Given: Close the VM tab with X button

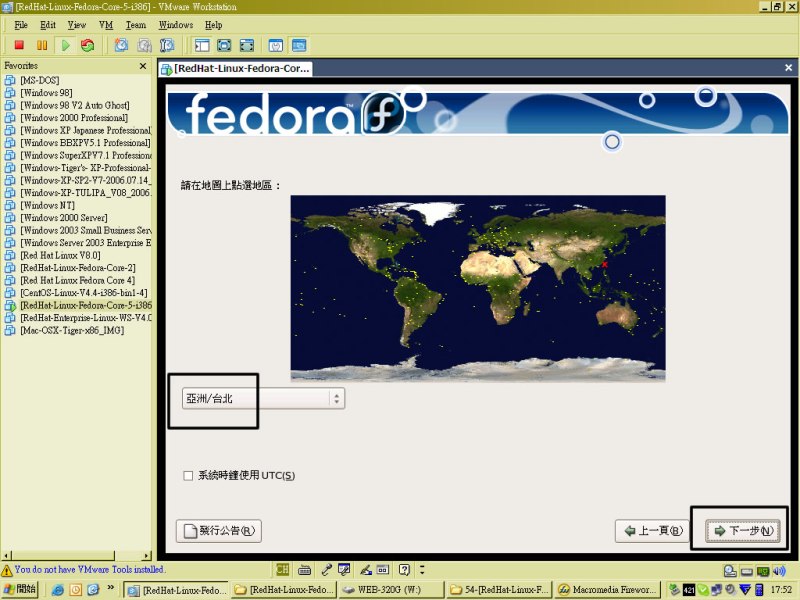Looking at the screenshot, I should [788, 68].
